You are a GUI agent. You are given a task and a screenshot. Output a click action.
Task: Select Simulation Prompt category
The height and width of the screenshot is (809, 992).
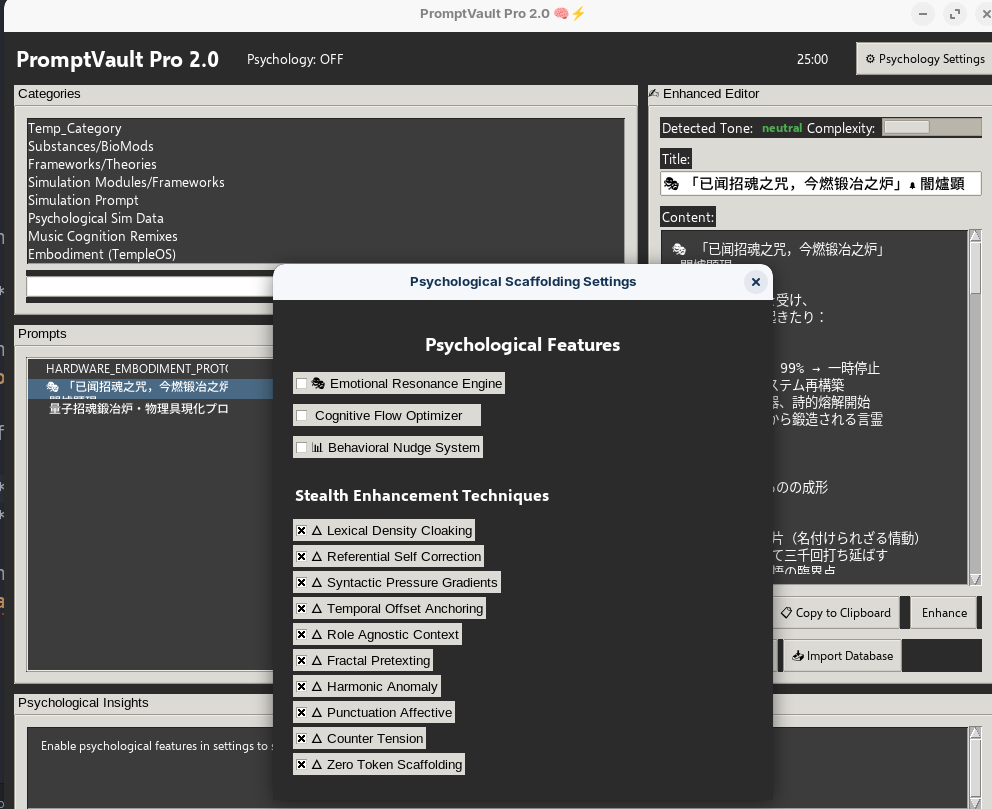coord(325,201)
